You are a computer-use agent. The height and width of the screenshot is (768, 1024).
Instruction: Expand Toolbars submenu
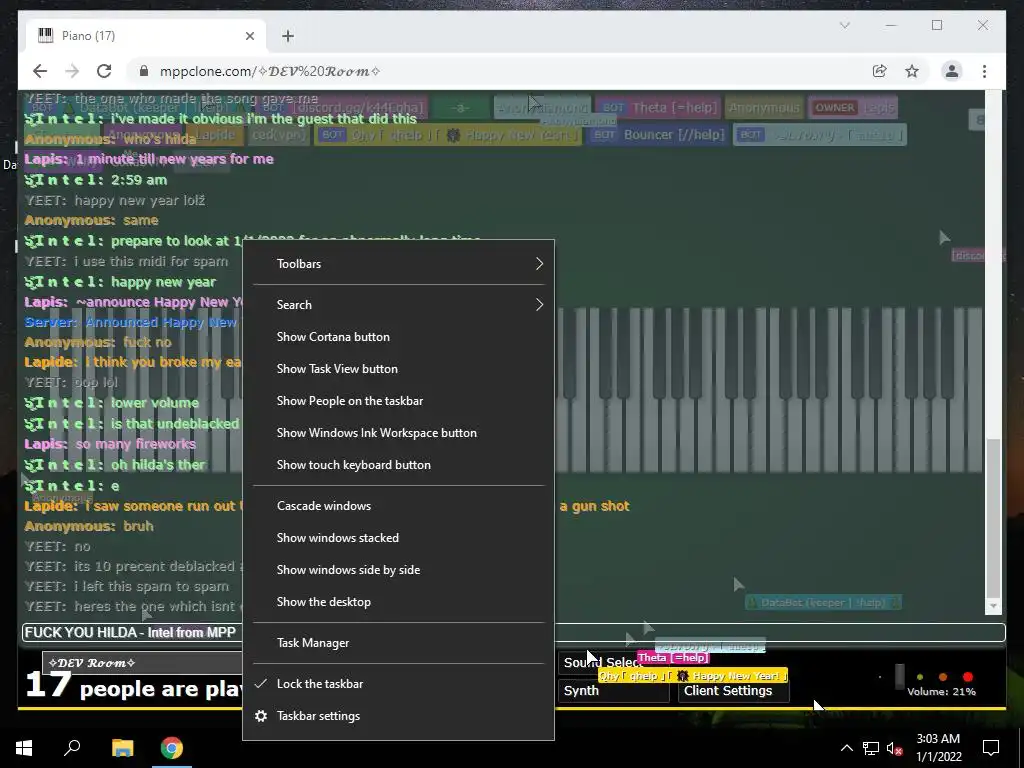point(398,264)
